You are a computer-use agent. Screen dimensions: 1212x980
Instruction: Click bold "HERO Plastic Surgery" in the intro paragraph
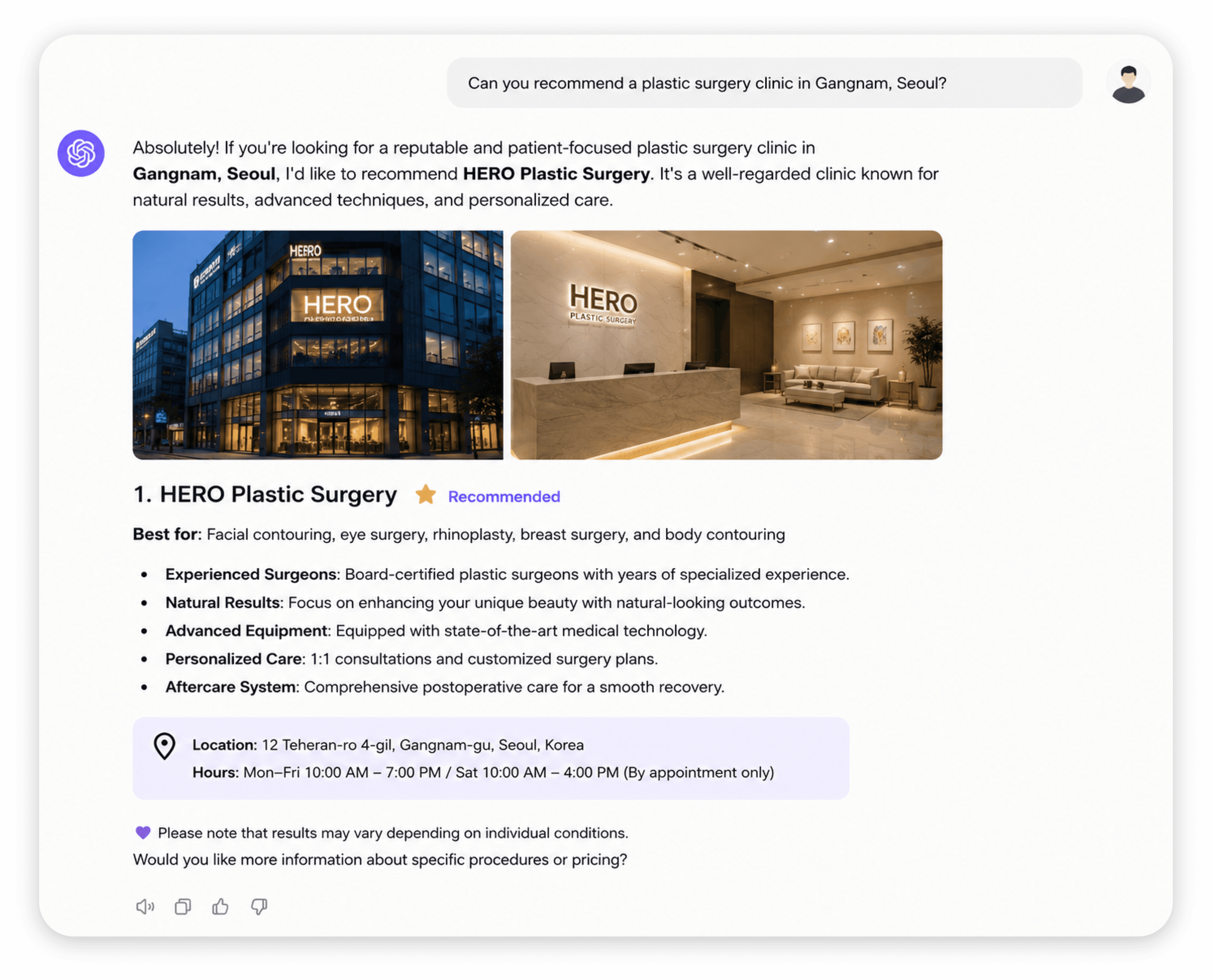tap(556, 174)
